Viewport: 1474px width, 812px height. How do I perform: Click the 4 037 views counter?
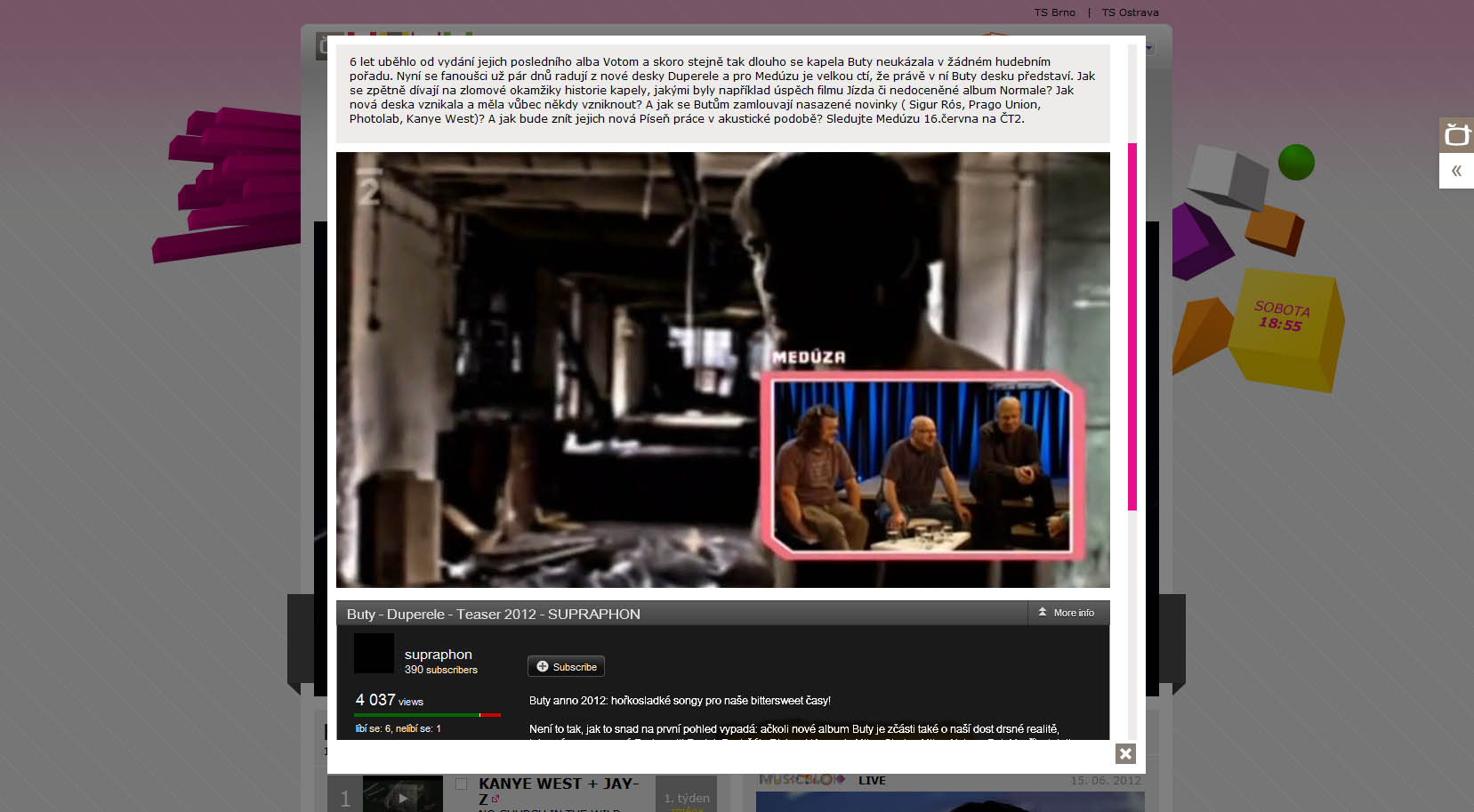389,700
